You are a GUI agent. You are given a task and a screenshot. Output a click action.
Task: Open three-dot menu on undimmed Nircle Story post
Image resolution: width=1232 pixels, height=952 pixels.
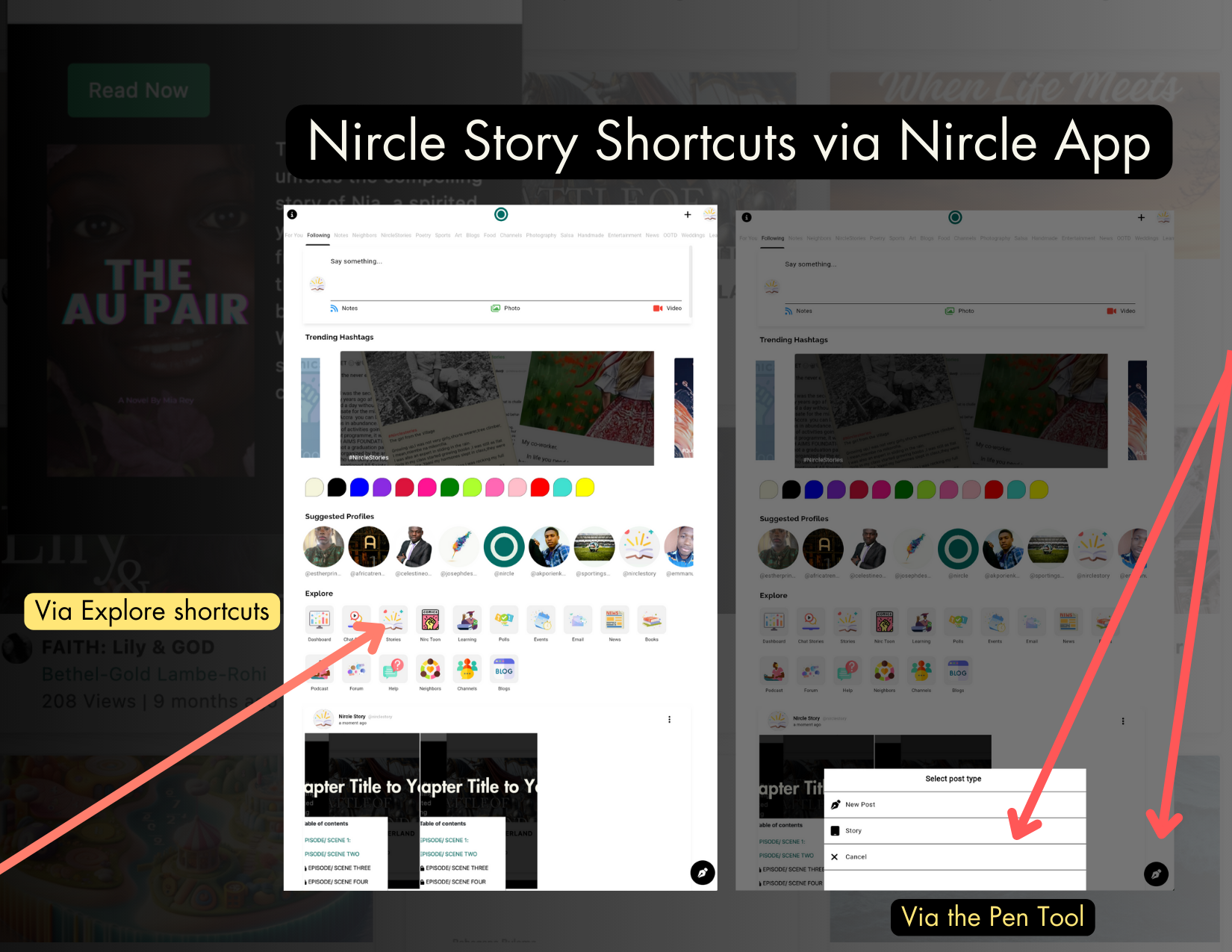click(669, 720)
